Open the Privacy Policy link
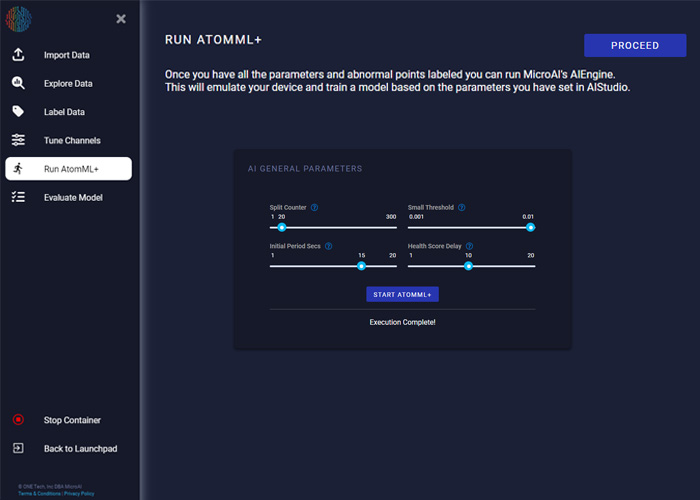700x500 pixels. click(x=79, y=493)
